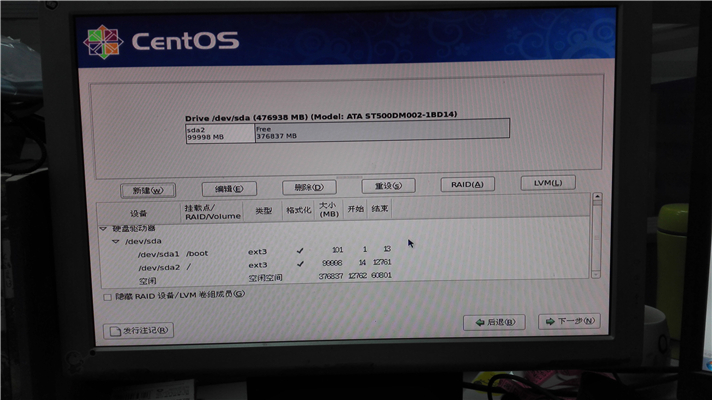Click the partition list scroll-down arrow
Image resolution: width=712 pixels, height=400 pixels.
pyautogui.click(x=596, y=274)
